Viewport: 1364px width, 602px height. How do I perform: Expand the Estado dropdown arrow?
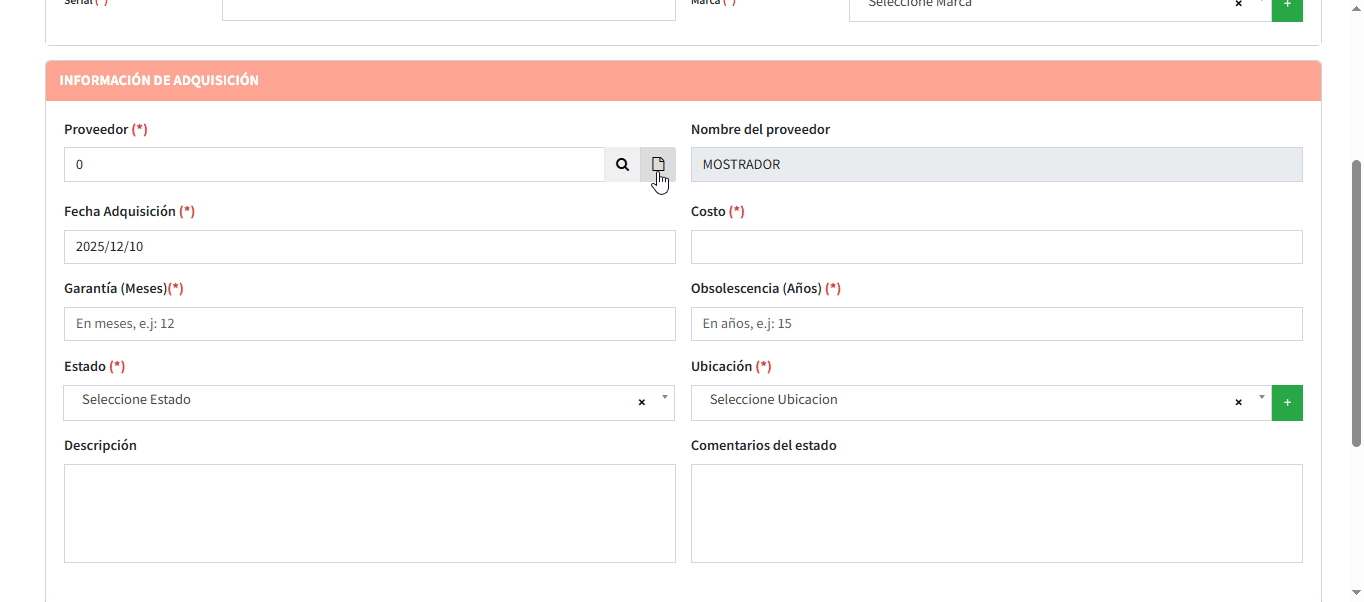(664, 398)
